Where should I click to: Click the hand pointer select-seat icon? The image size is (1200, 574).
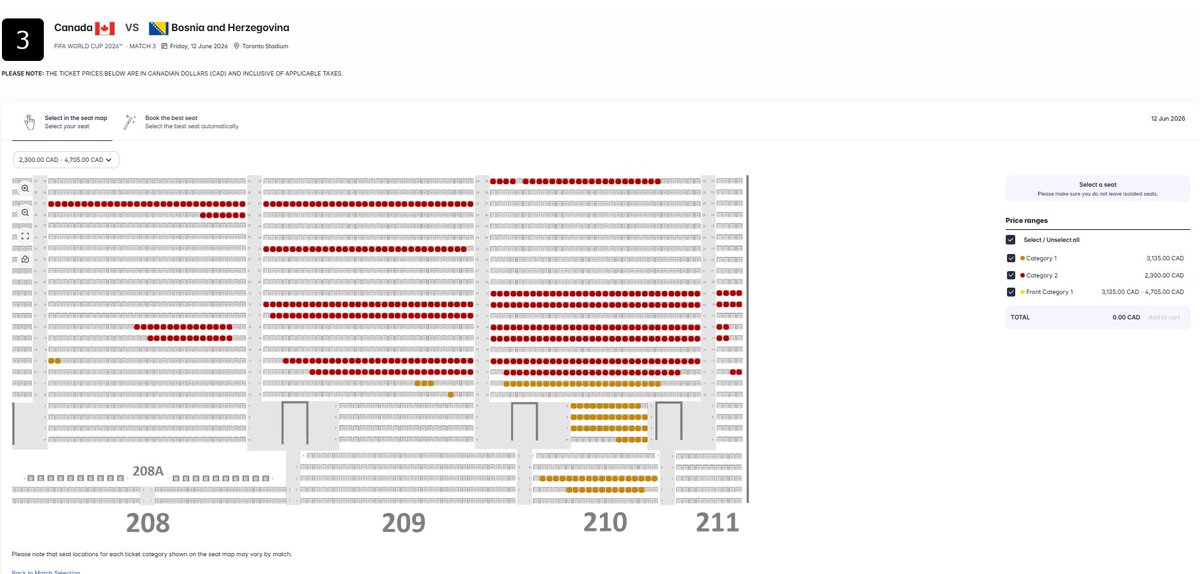[x=30, y=122]
